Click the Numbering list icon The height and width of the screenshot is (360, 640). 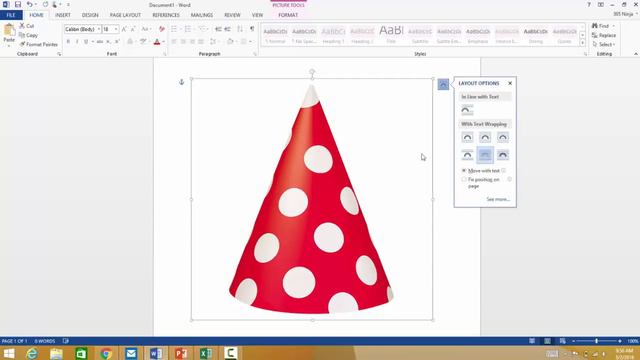tap(188, 29)
